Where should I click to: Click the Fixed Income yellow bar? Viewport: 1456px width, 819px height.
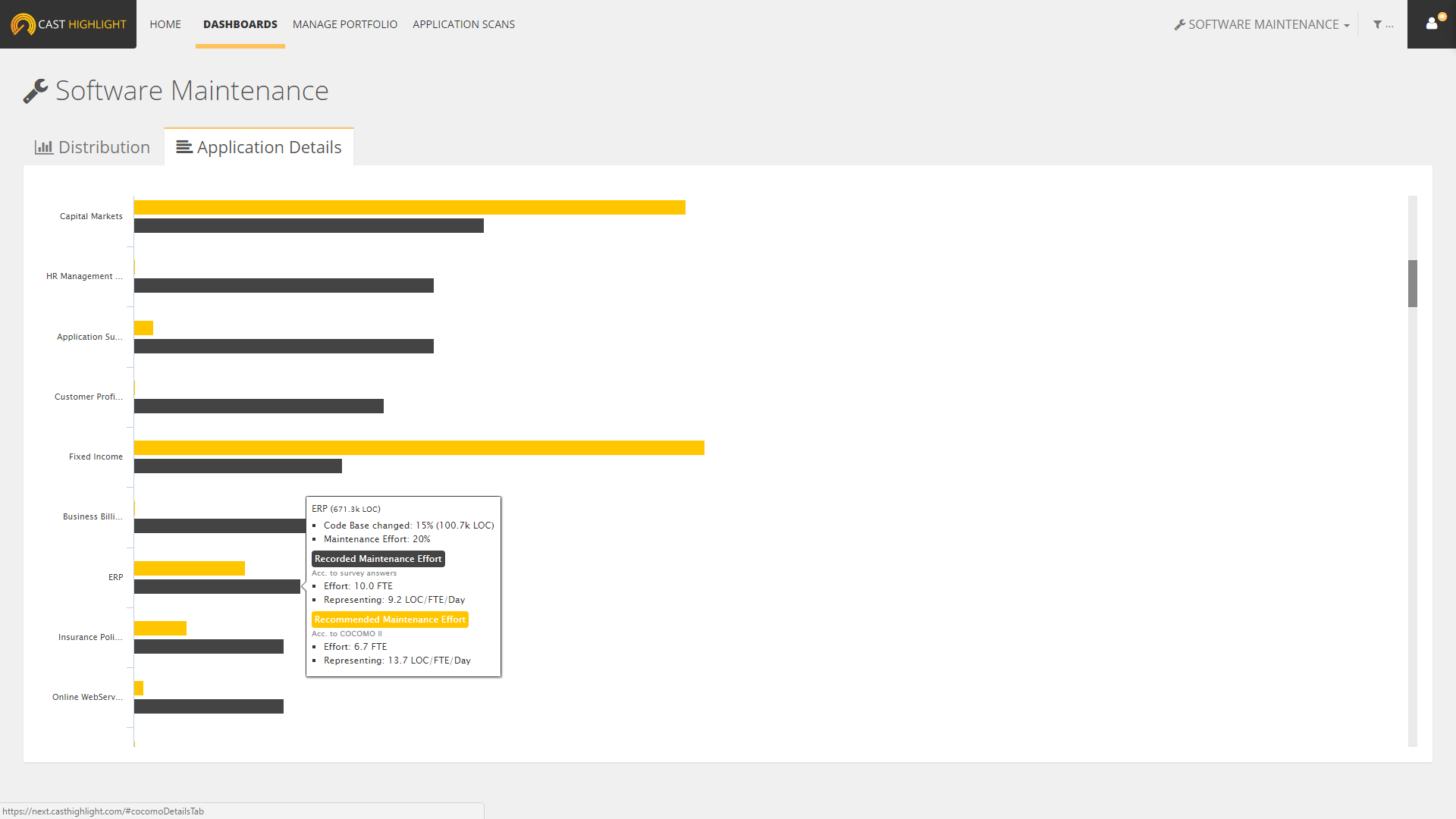(x=419, y=447)
